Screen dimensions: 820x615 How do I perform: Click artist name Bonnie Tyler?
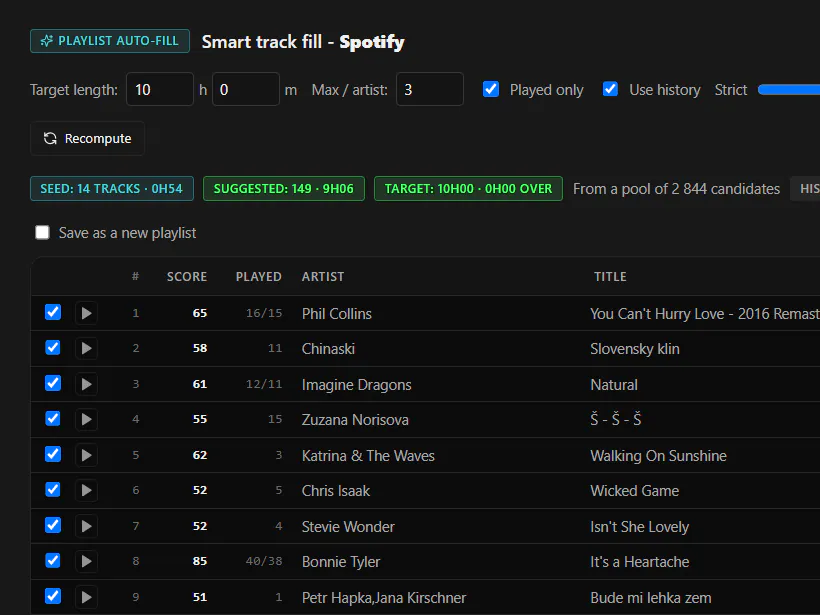point(341,562)
